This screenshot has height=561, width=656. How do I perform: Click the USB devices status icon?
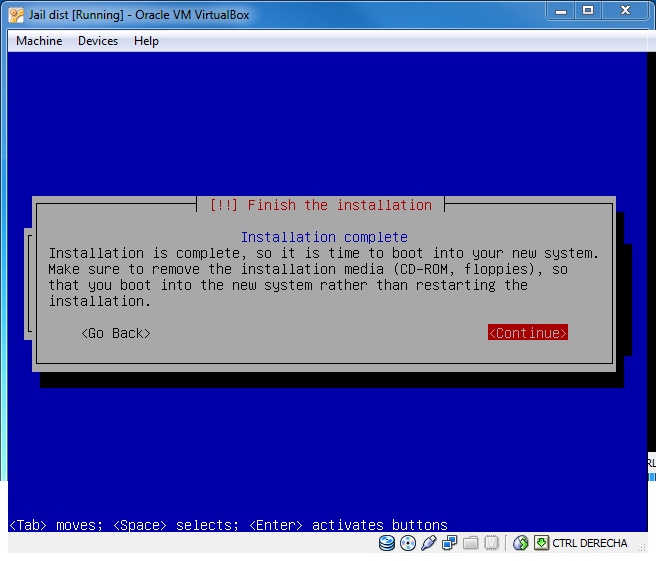coord(428,543)
